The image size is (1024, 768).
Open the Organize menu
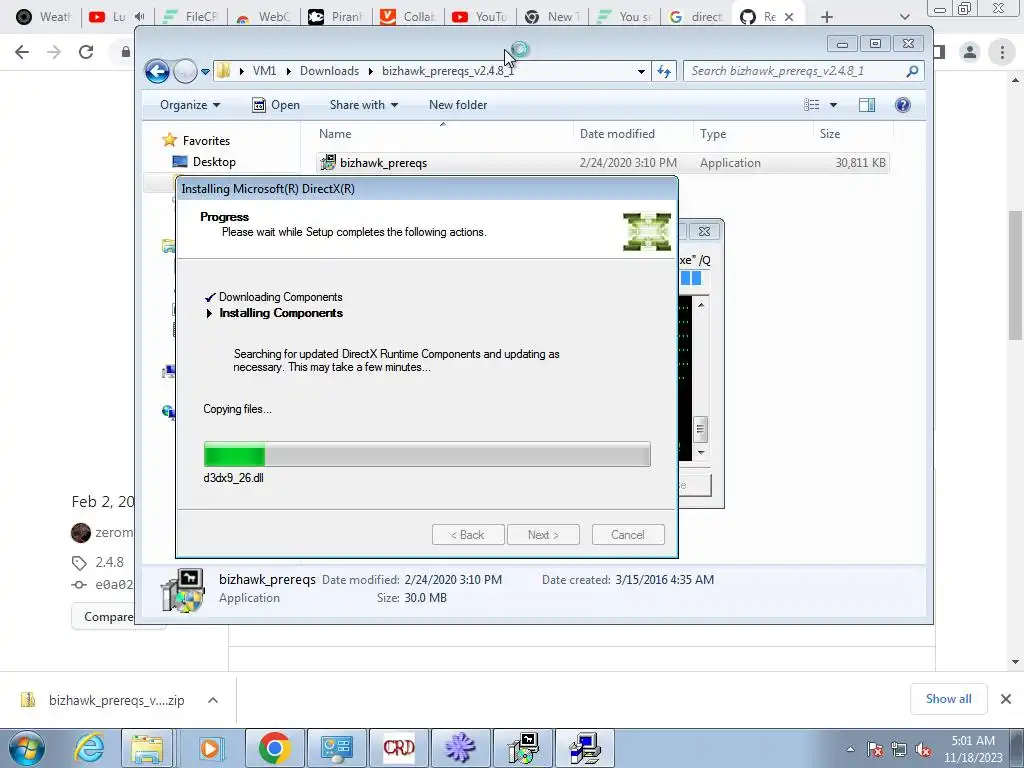(190, 105)
